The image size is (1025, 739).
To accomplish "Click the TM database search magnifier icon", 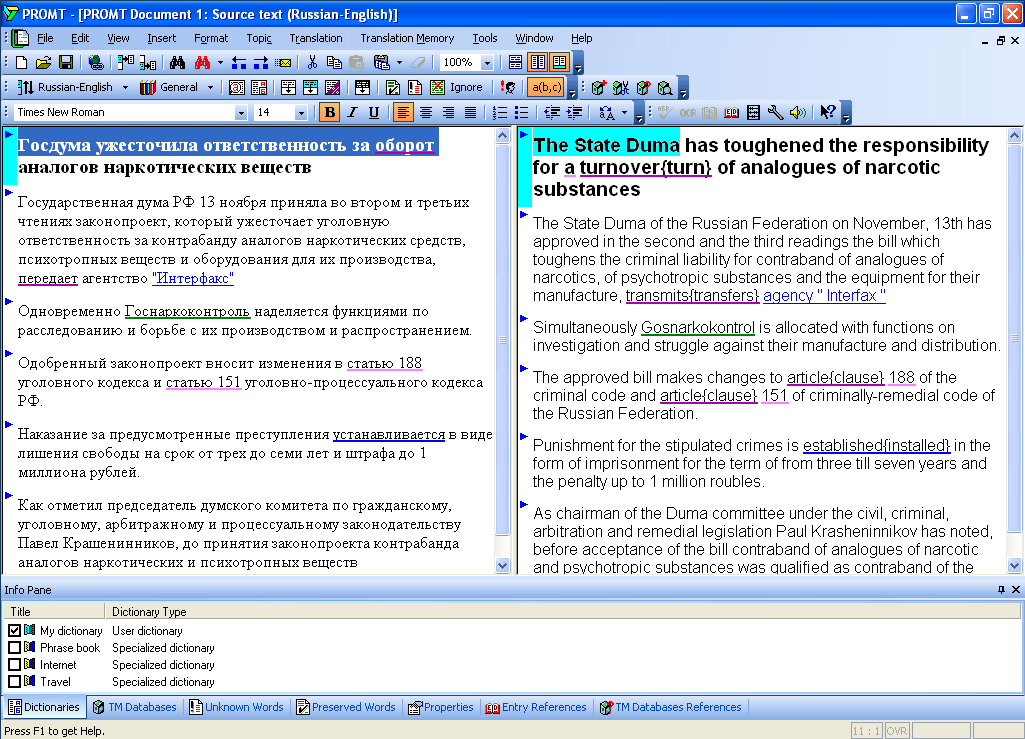I will click(x=665, y=88).
